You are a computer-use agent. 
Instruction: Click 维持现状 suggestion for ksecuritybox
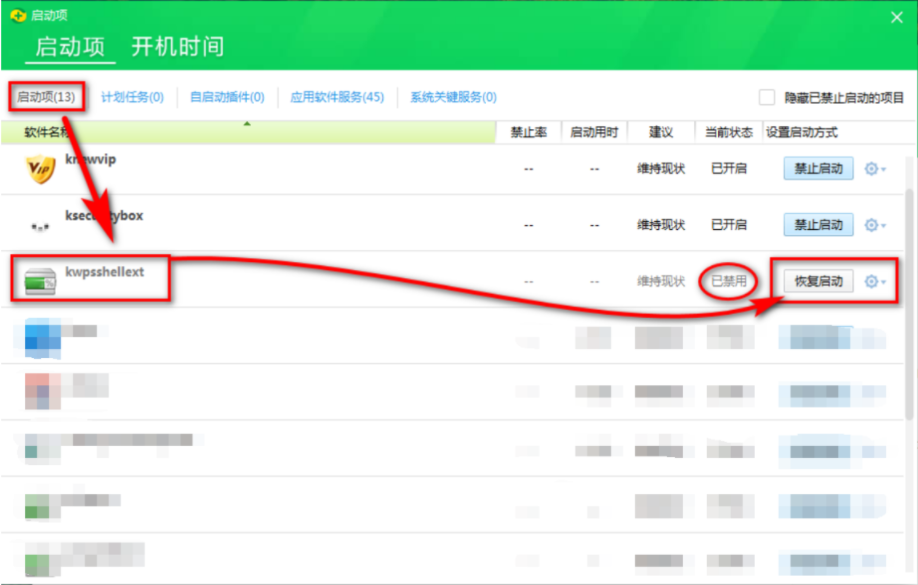pos(661,225)
